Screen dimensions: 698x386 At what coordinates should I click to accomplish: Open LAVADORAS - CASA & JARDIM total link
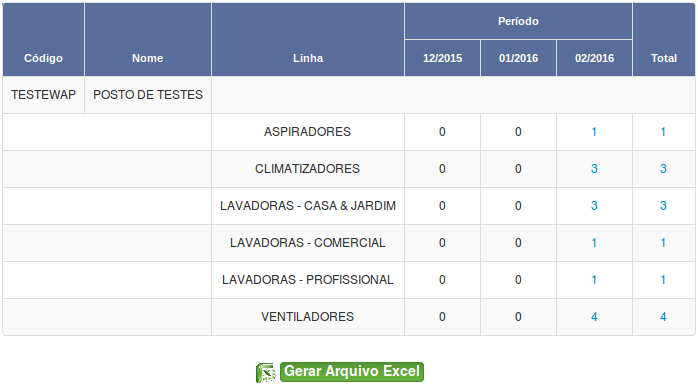[663, 206]
